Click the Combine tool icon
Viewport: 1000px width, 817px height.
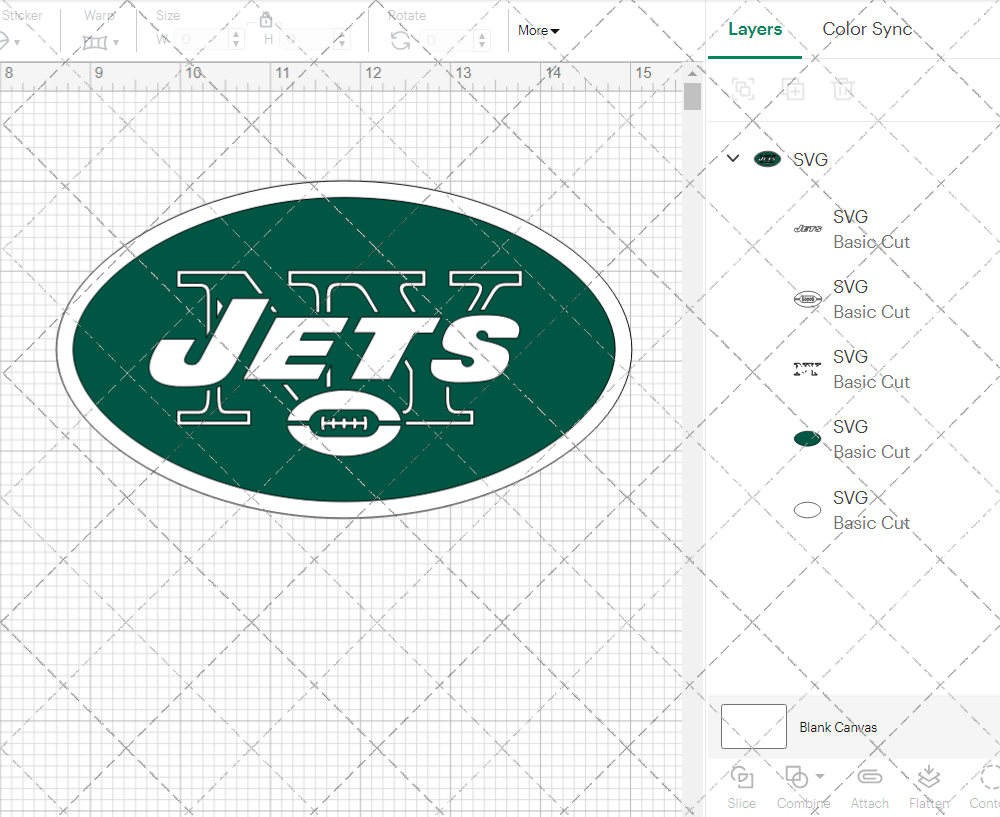(797, 777)
